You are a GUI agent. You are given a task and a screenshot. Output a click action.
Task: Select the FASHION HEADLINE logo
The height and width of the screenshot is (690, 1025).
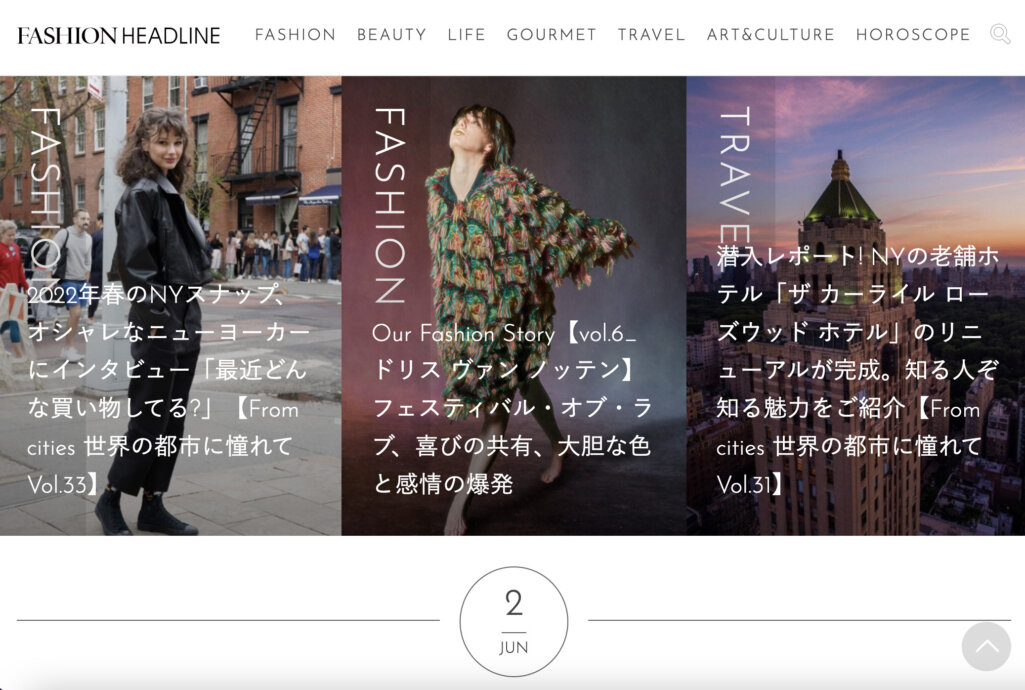point(116,34)
